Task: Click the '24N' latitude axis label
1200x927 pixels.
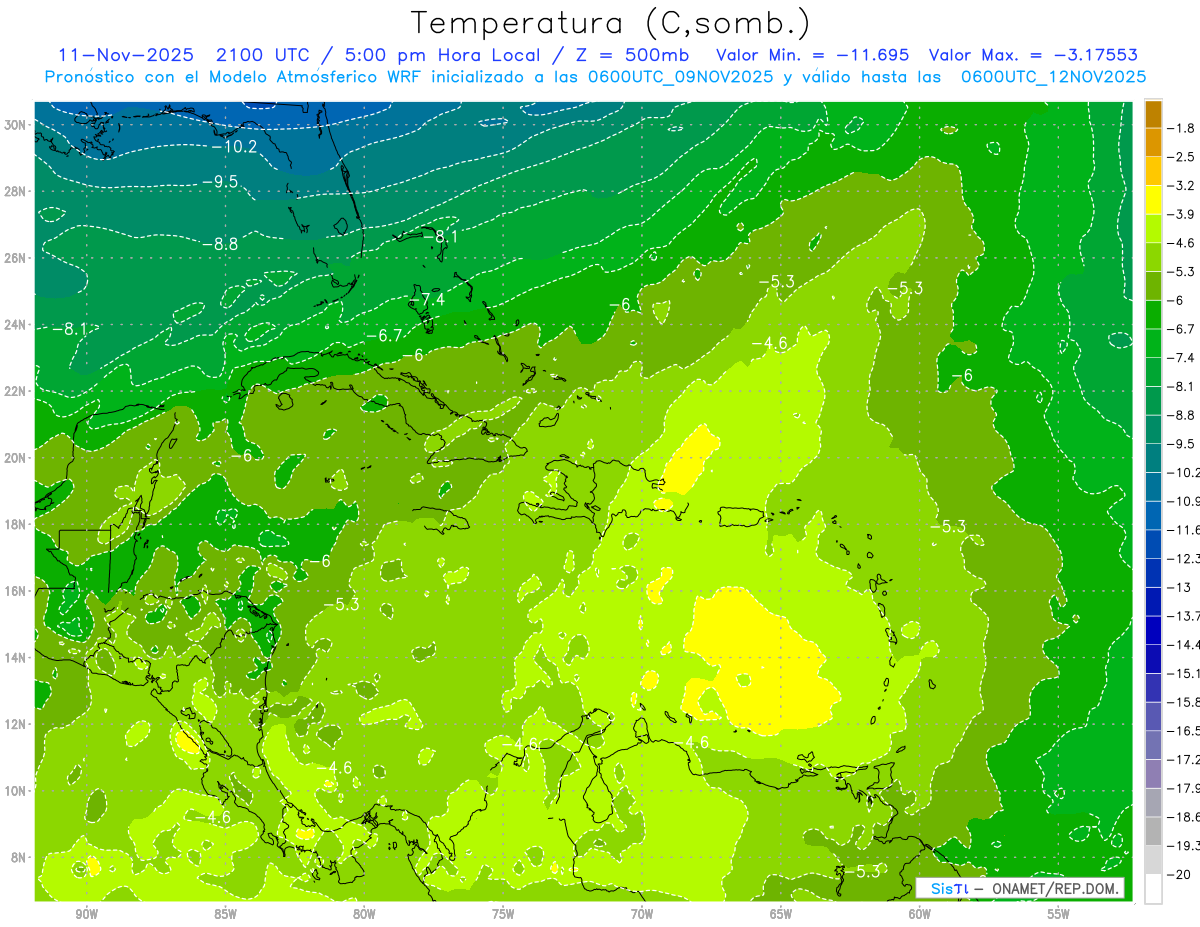Action: pyautogui.click(x=15, y=325)
